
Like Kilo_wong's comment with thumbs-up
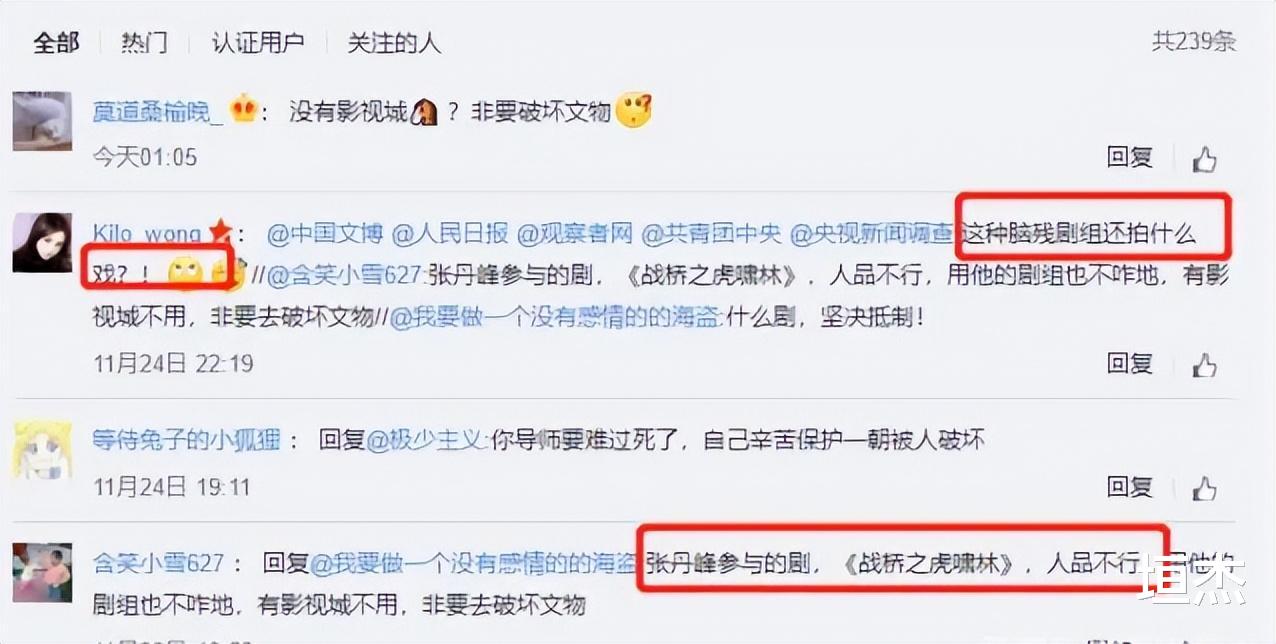click(x=1204, y=365)
